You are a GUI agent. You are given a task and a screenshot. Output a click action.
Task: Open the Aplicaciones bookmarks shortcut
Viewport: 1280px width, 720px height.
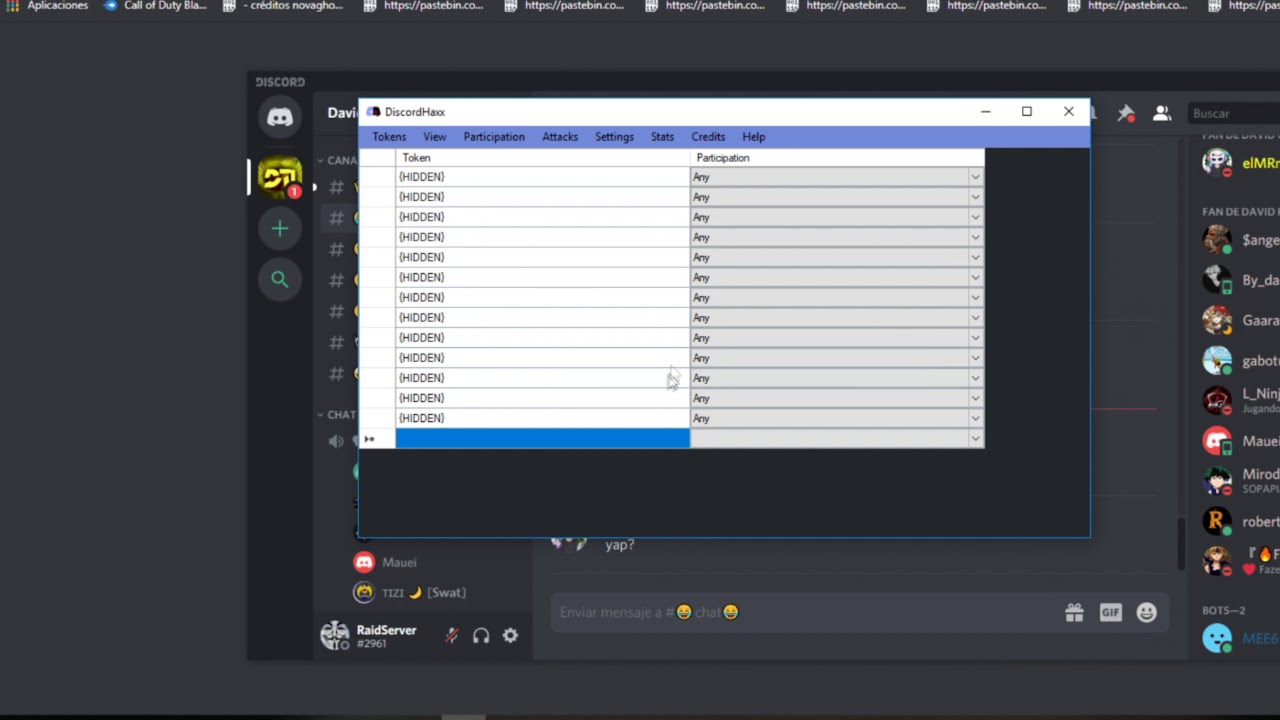[x=47, y=6]
